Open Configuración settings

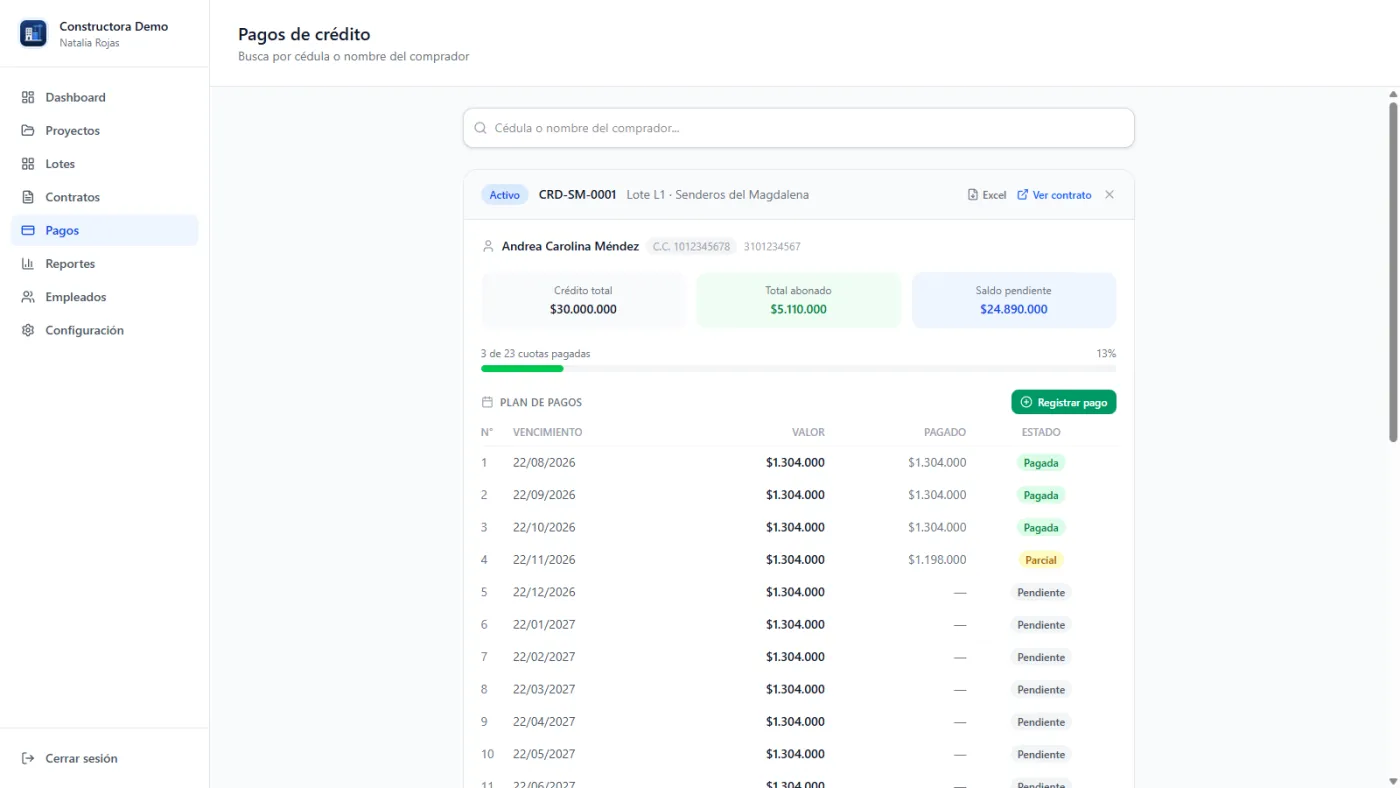coord(105,330)
